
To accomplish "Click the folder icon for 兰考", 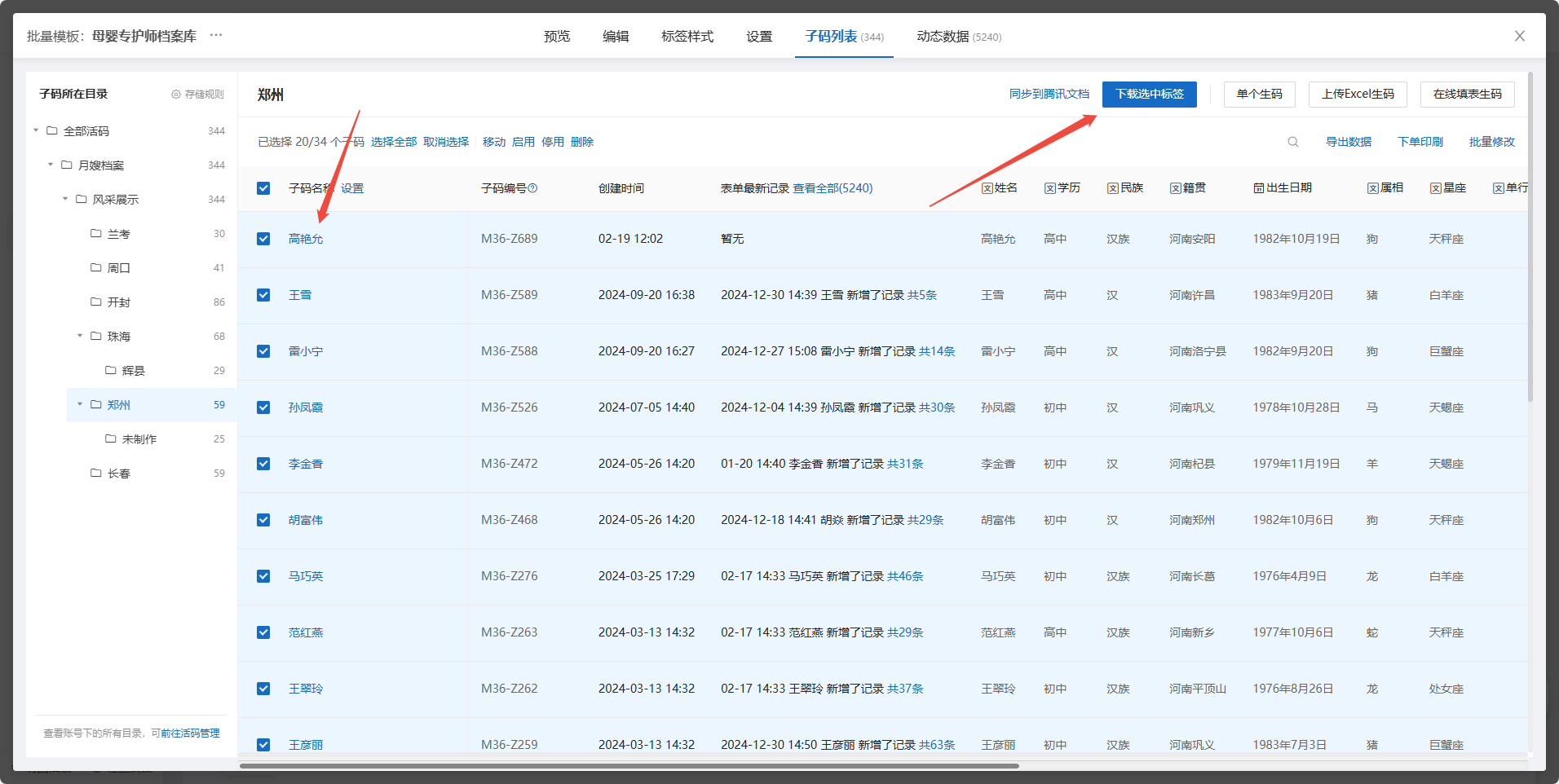I will tap(96, 234).
